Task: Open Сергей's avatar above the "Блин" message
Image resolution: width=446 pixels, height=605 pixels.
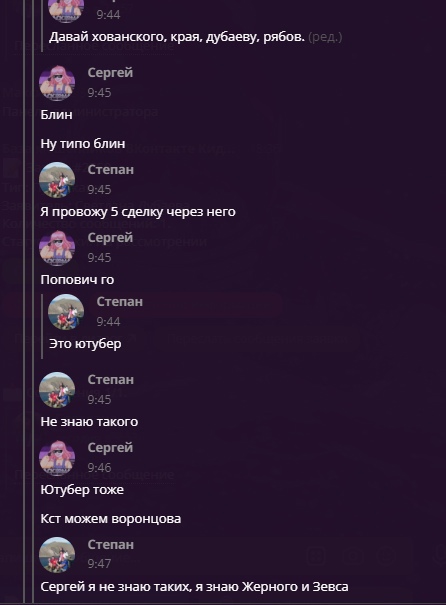Action: [57, 83]
